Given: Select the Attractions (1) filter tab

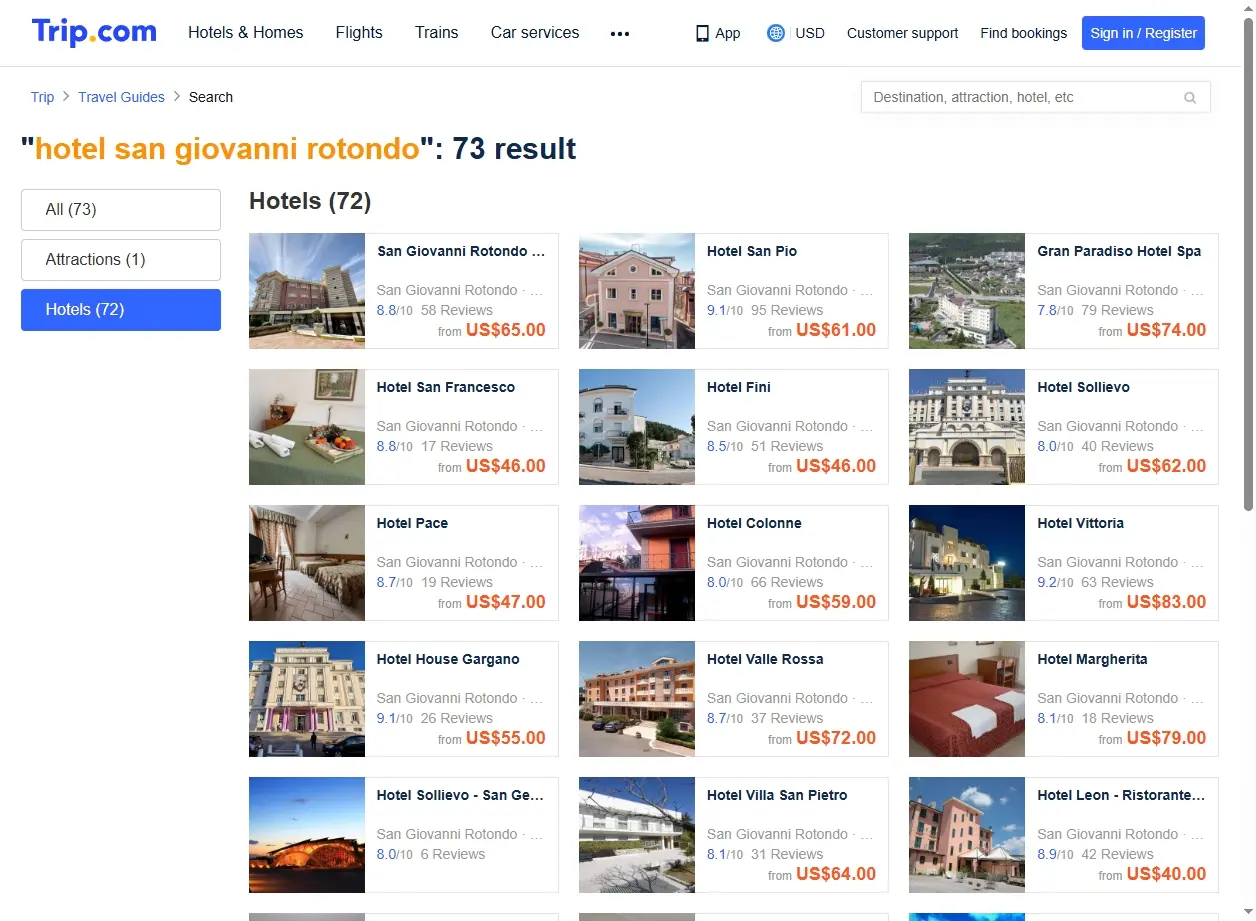Looking at the screenshot, I should [x=121, y=260].
